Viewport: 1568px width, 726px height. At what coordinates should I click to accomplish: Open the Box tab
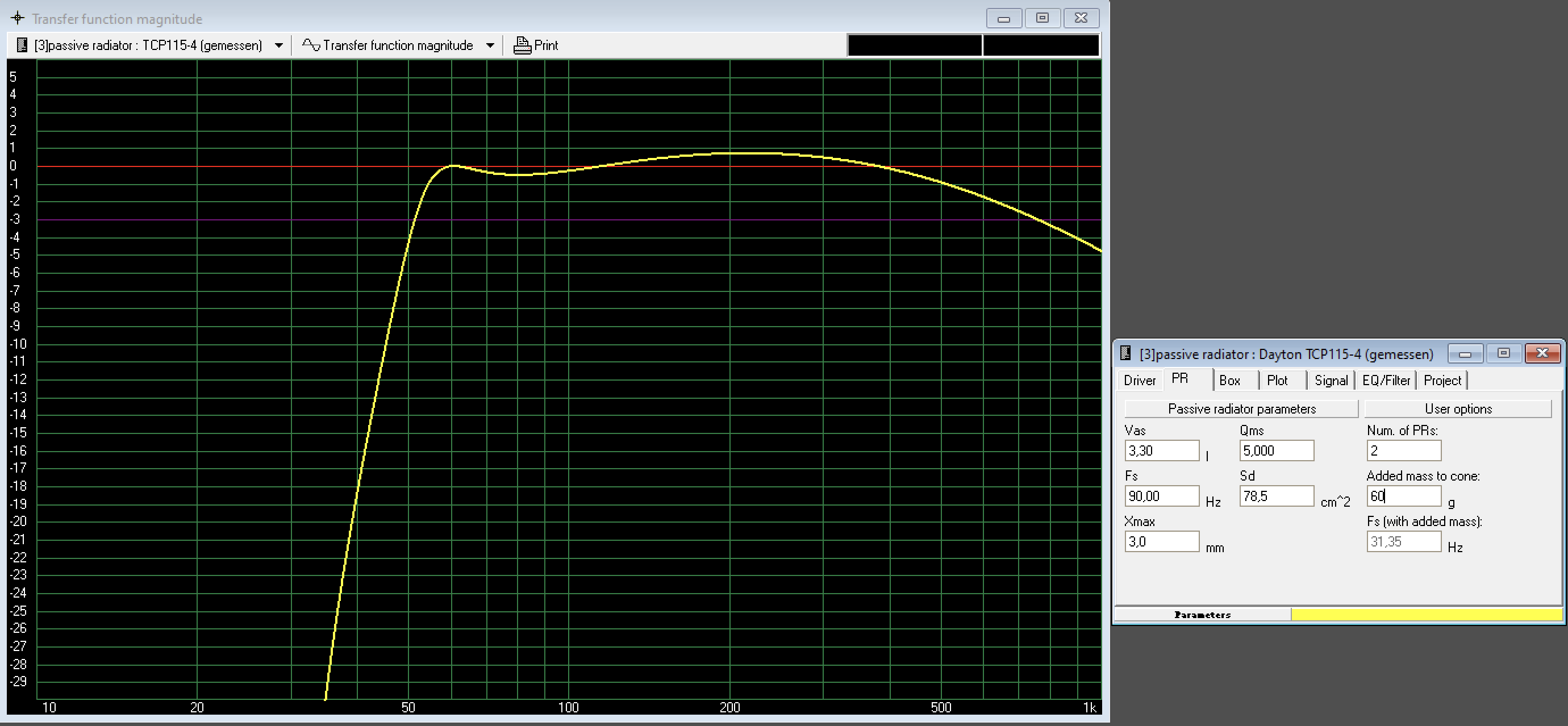pyautogui.click(x=1229, y=381)
